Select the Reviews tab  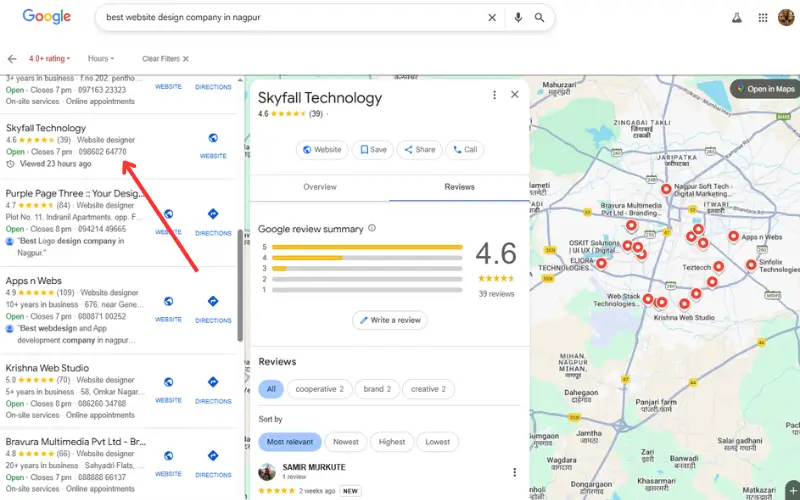coord(459,187)
